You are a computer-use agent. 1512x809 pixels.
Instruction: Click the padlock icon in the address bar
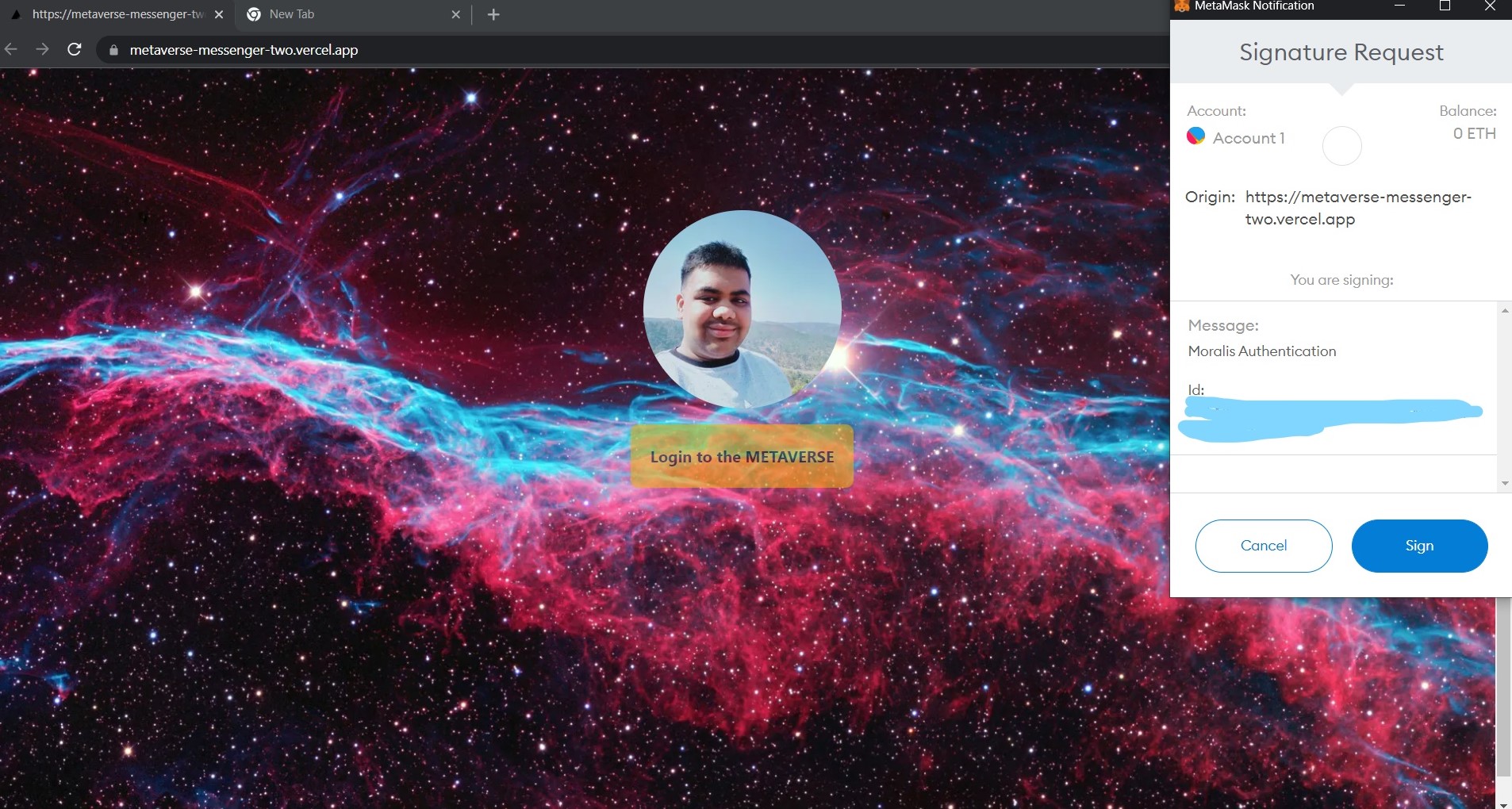click(x=113, y=50)
